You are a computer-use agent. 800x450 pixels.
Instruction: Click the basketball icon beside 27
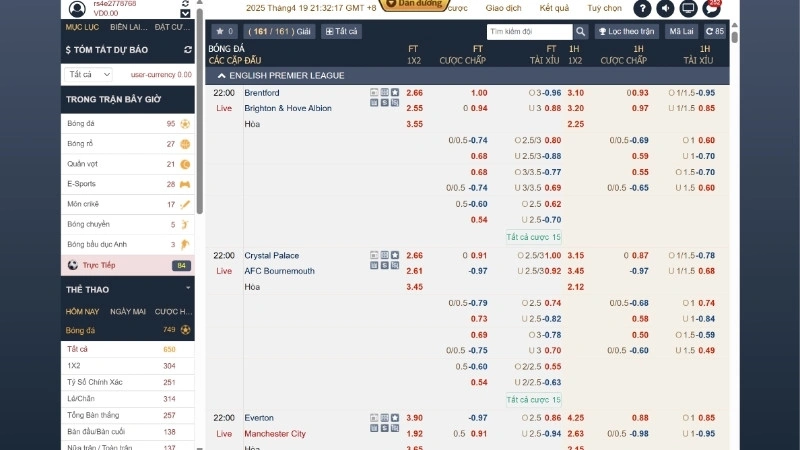[x=185, y=144]
